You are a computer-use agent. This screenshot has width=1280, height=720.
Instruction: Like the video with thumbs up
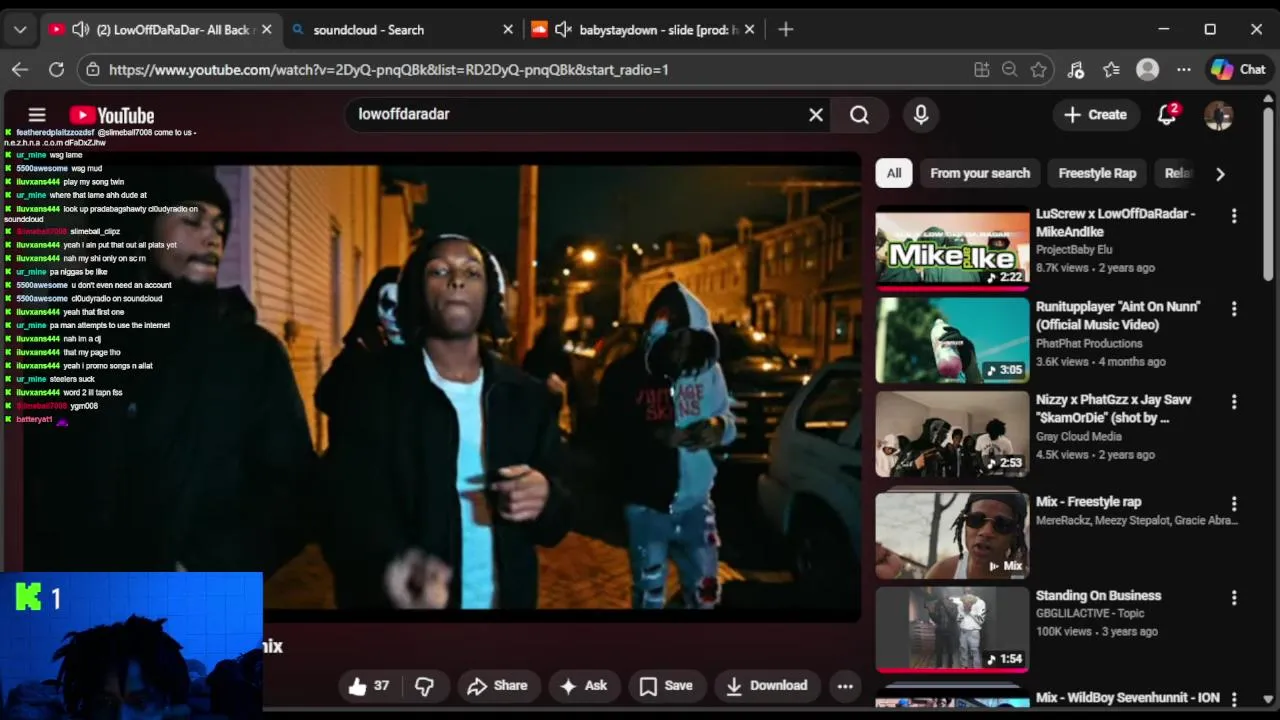click(x=369, y=686)
